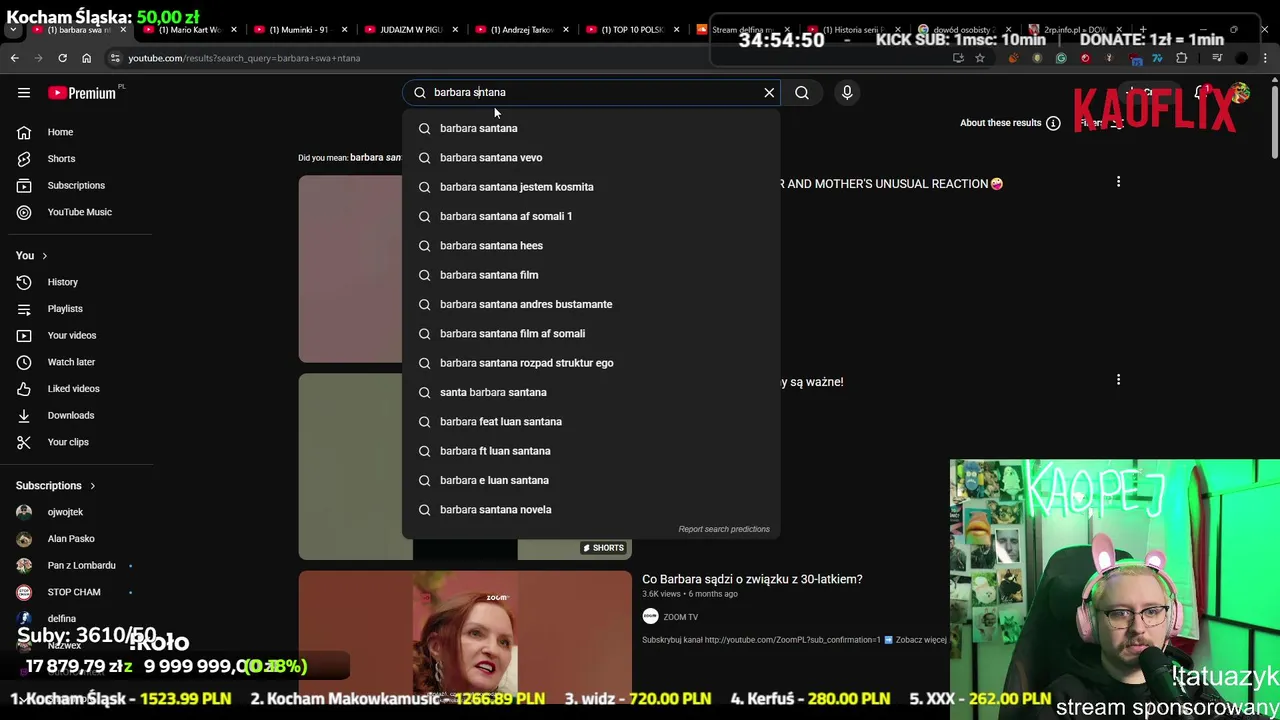
Task: Clear the search box with X button
Action: pyautogui.click(x=769, y=93)
